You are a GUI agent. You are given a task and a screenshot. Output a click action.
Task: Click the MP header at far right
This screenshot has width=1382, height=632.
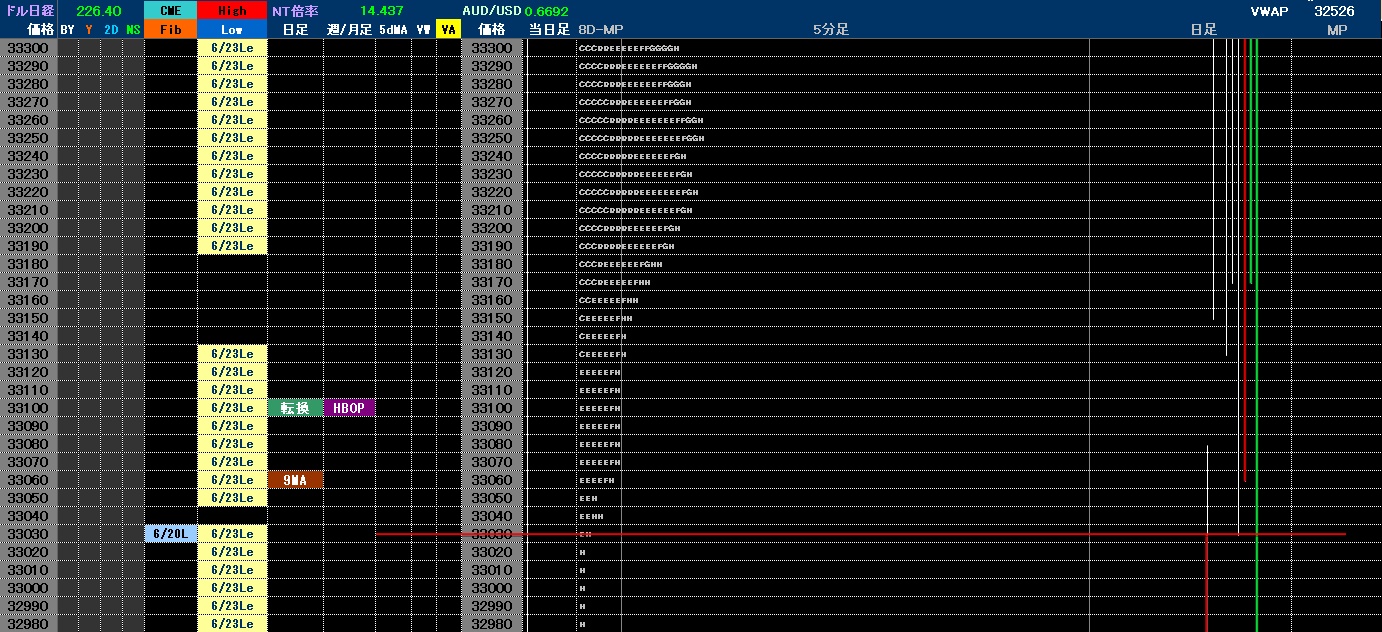point(1337,29)
